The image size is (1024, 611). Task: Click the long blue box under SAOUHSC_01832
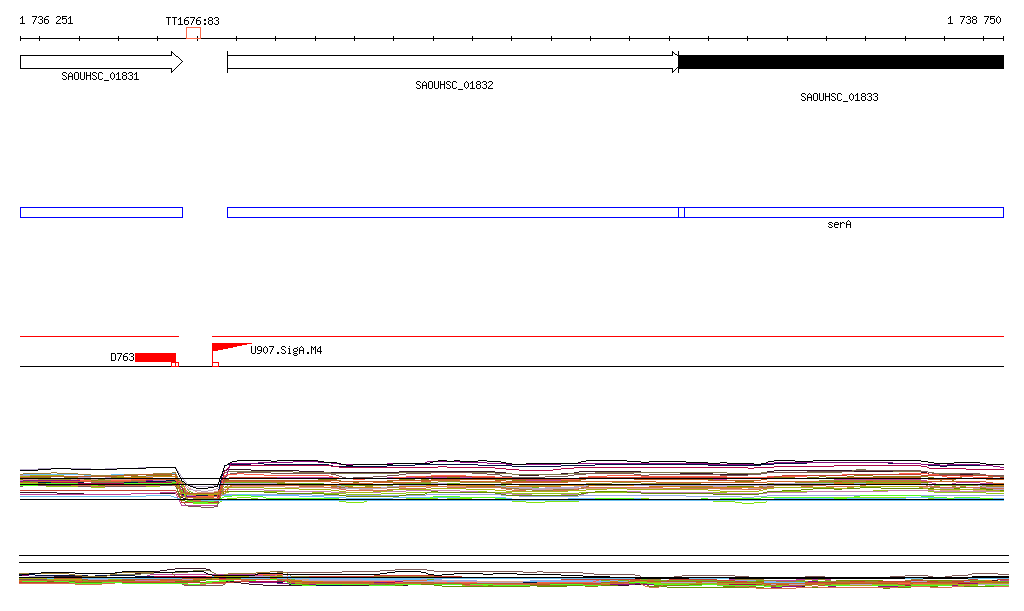pyautogui.click(x=452, y=212)
